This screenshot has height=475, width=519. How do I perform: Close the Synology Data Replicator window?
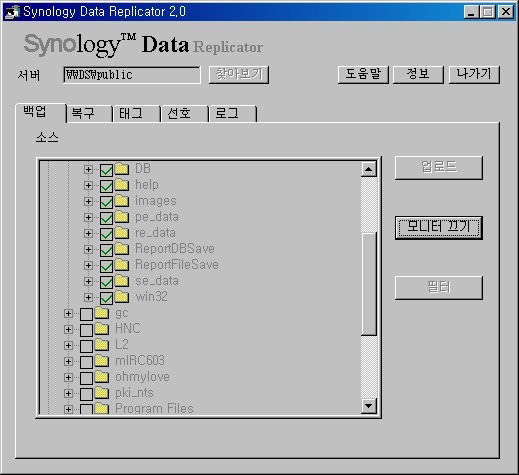pos(506,12)
